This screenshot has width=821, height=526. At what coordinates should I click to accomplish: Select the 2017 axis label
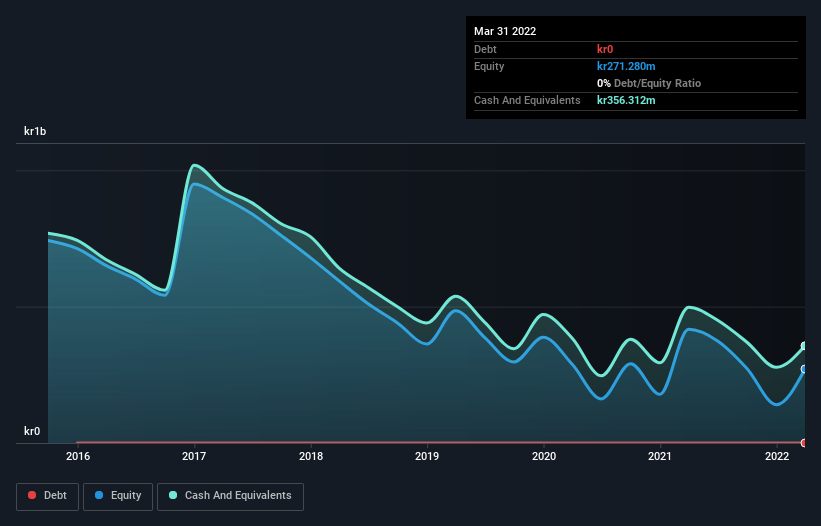194,456
